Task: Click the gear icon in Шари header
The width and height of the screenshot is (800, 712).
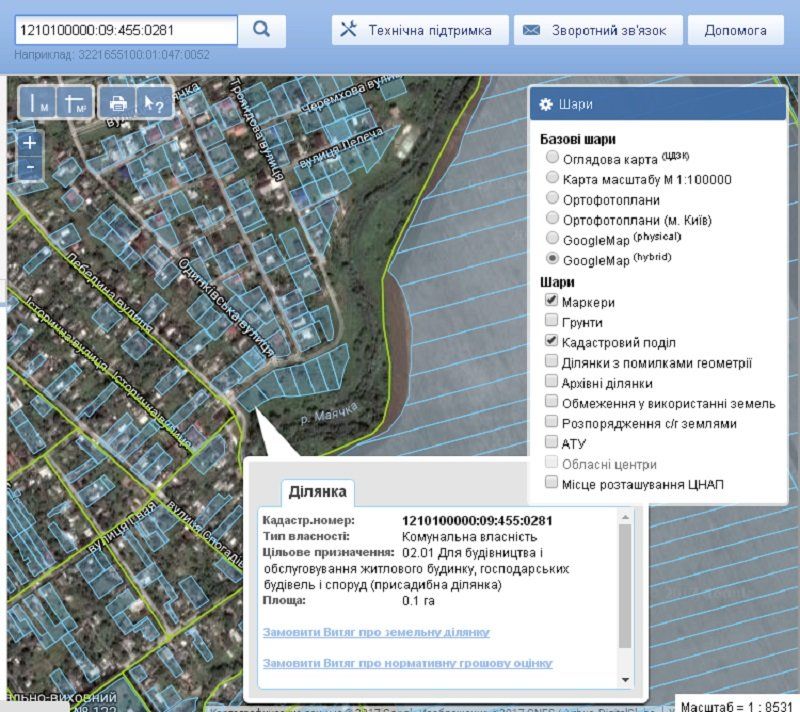Action: [546, 104]
